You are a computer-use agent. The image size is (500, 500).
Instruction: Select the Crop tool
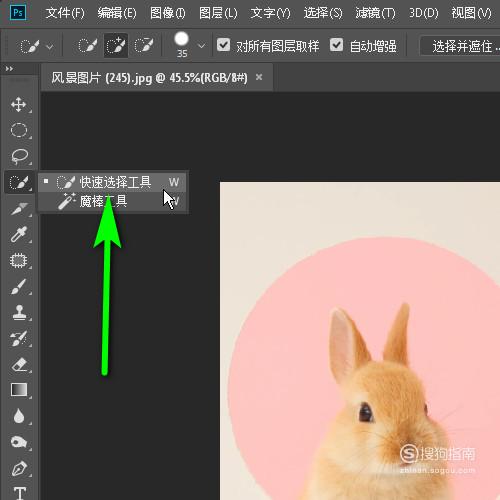tap(19, 209)
